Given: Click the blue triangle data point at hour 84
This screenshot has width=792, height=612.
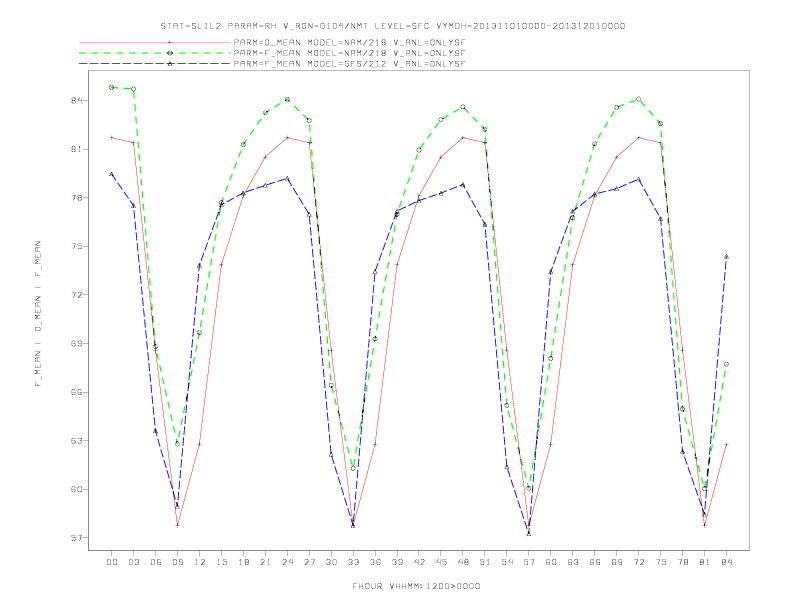Looking at the screenshot, I should [x=726, y=257].
